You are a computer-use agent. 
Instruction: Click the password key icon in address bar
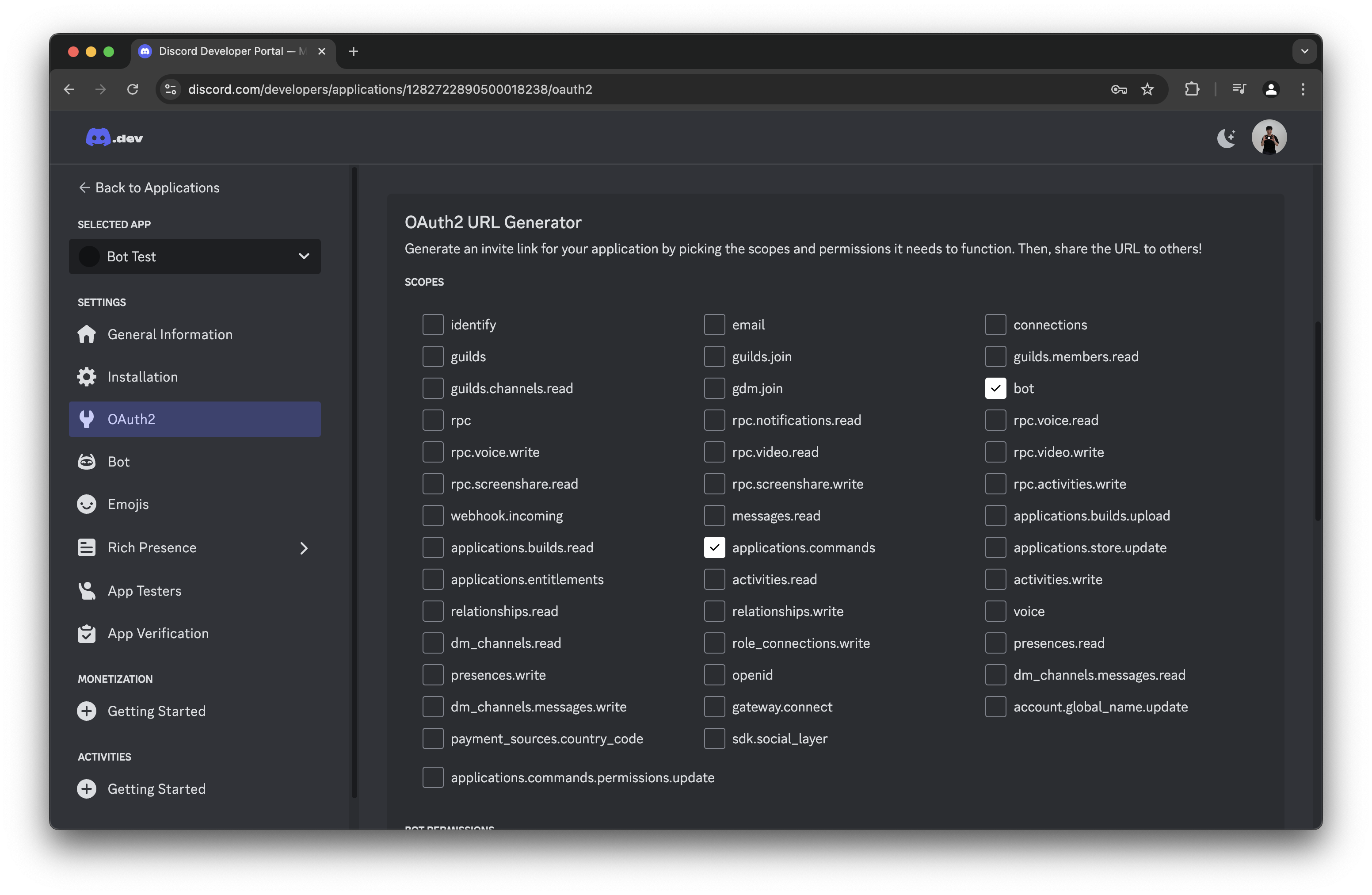click(x=1118, y=89)
